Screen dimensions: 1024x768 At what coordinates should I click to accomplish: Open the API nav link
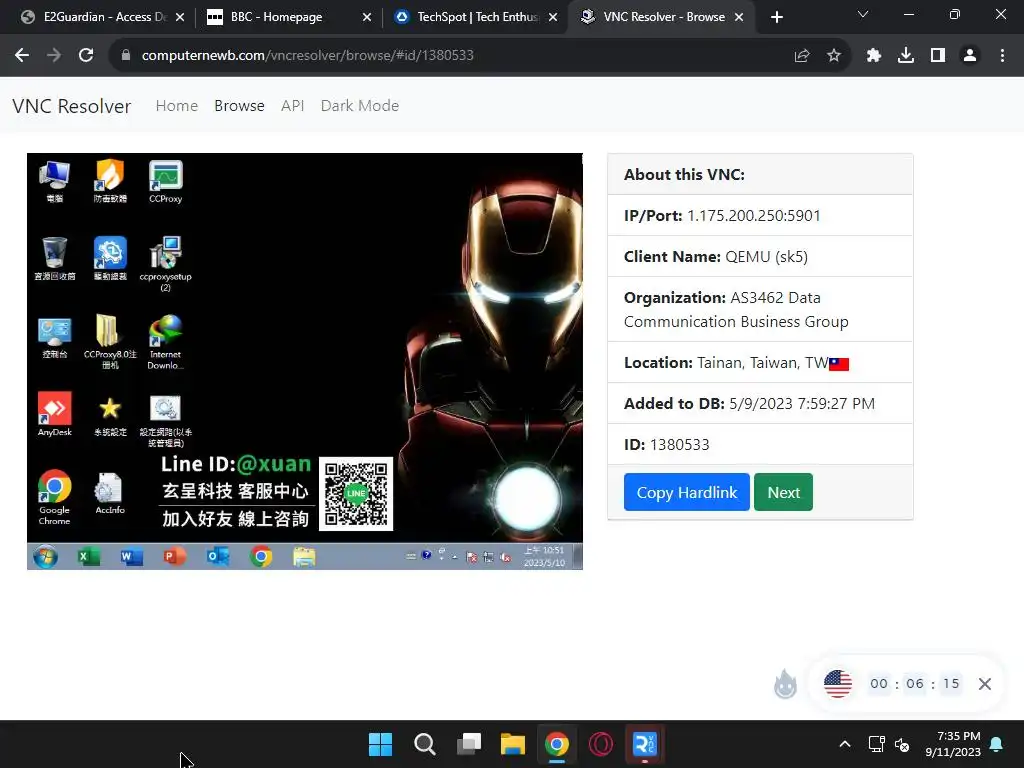293,106
